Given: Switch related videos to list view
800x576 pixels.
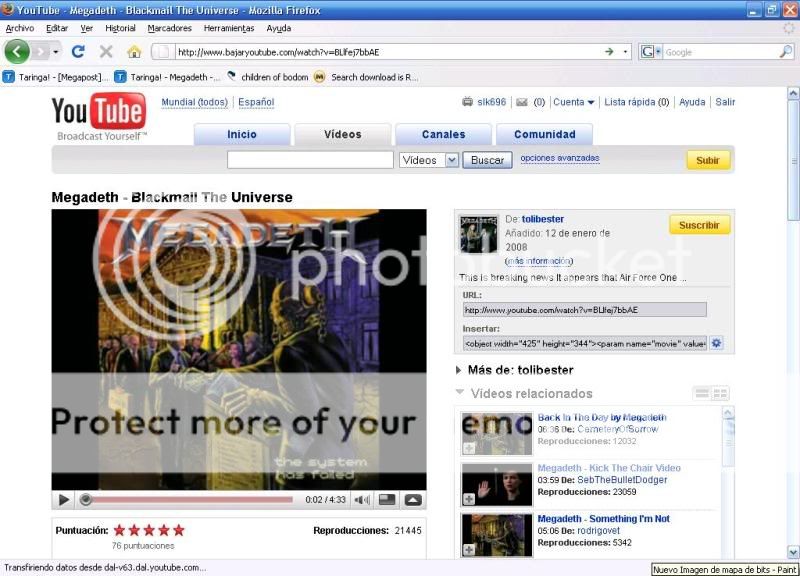Looking at the screenshot, I should point(702,393).
